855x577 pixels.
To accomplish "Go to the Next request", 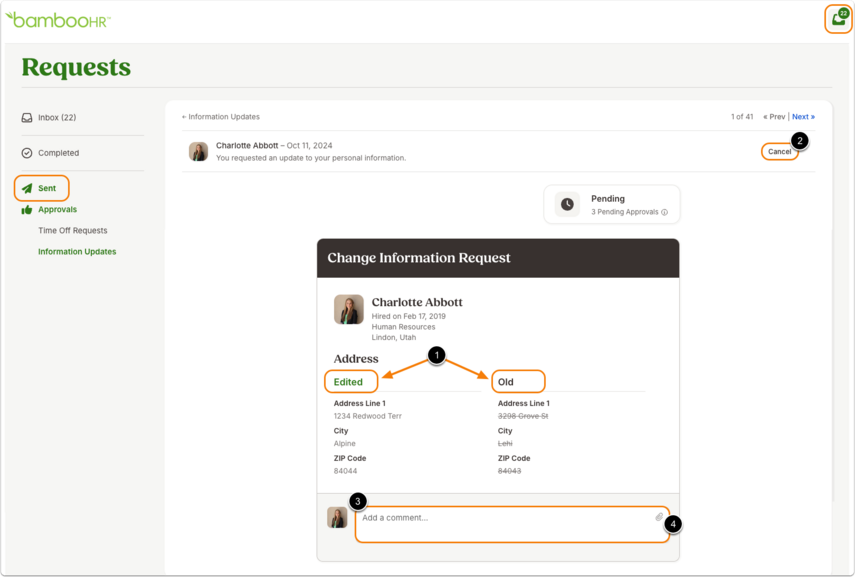I will (803, 117).
